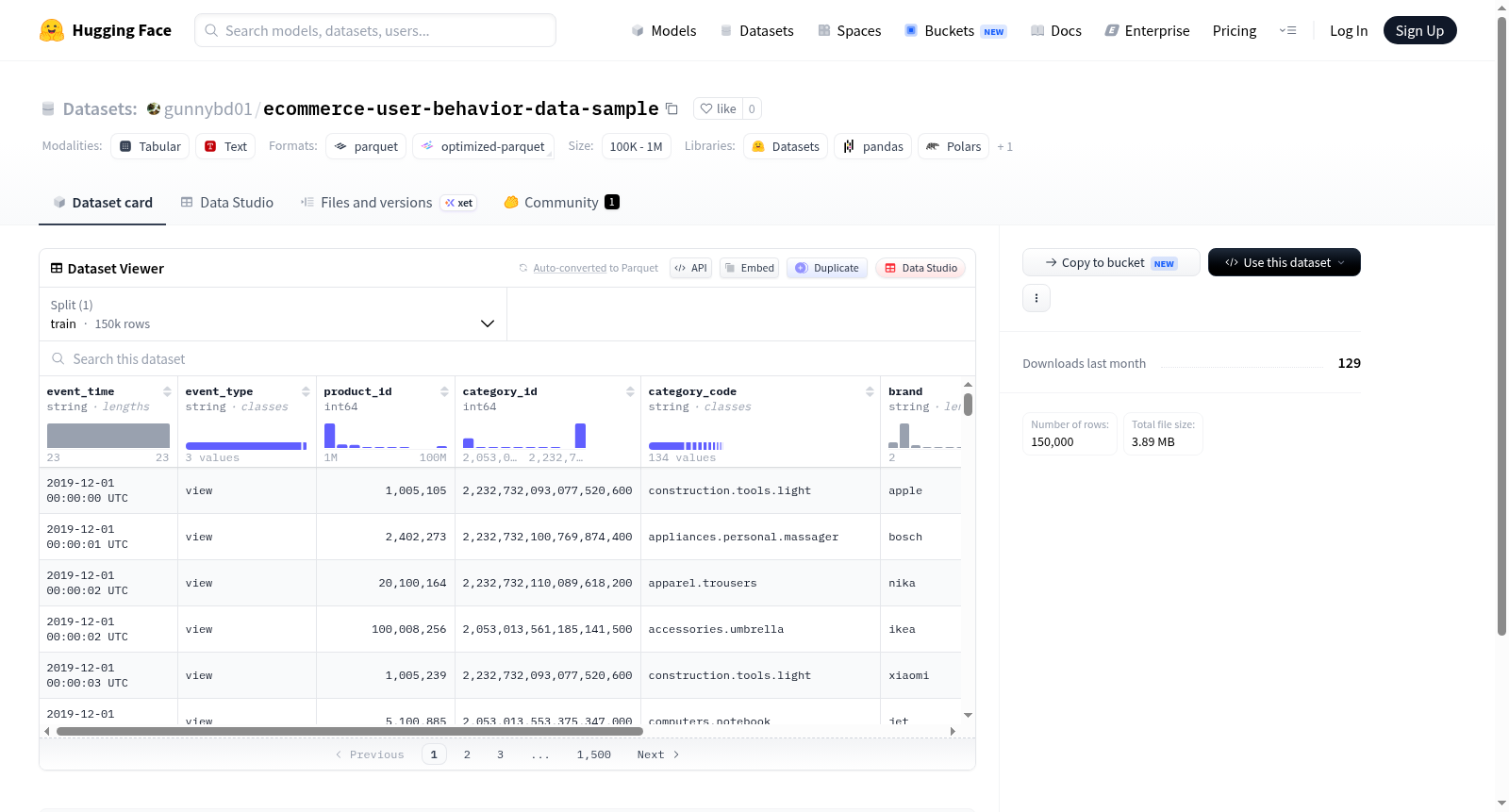Click the xet badge on Files tab
1509x812 pixels.
pos(459,203)
